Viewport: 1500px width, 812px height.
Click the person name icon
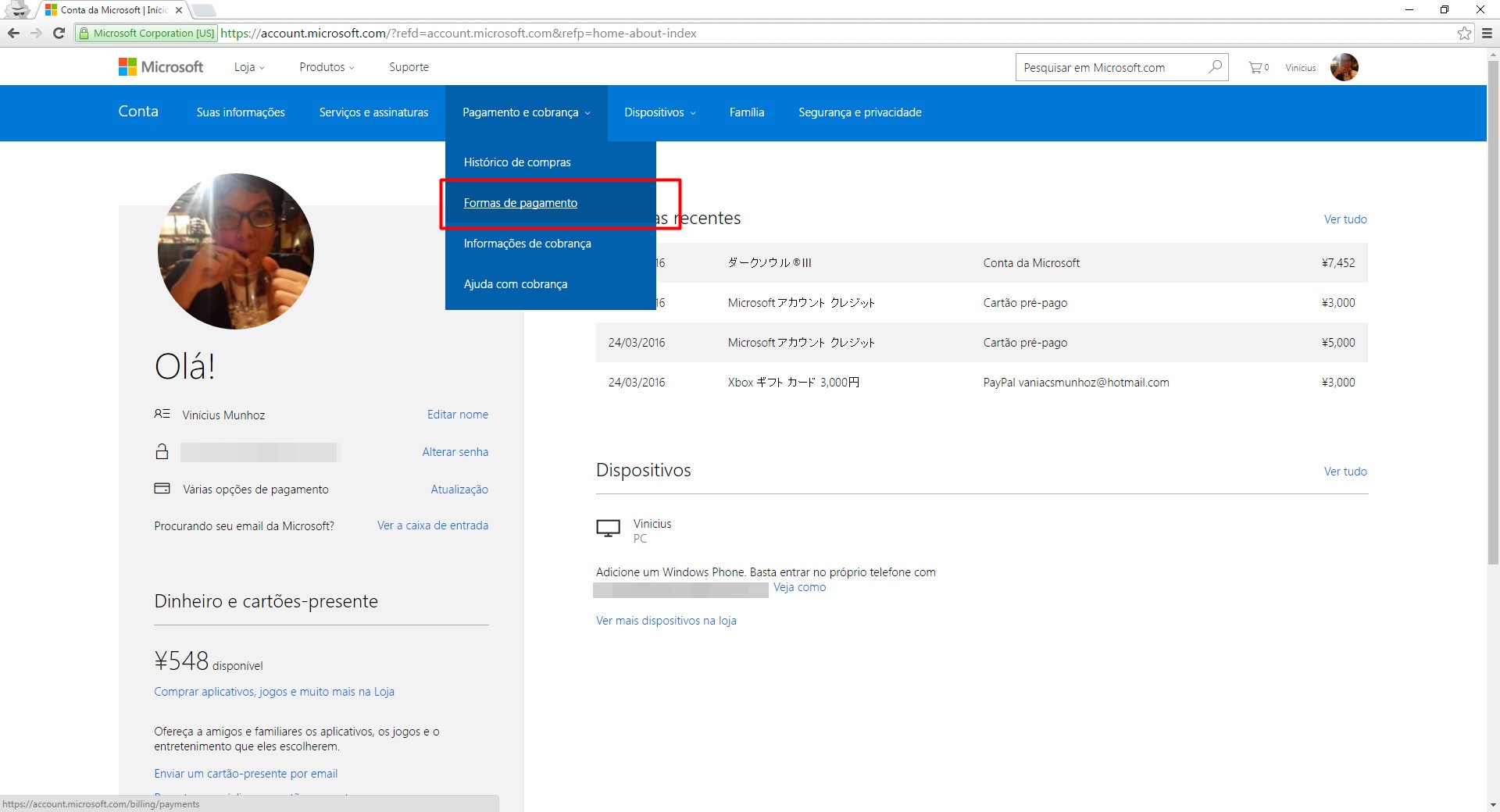click(162, 414)
